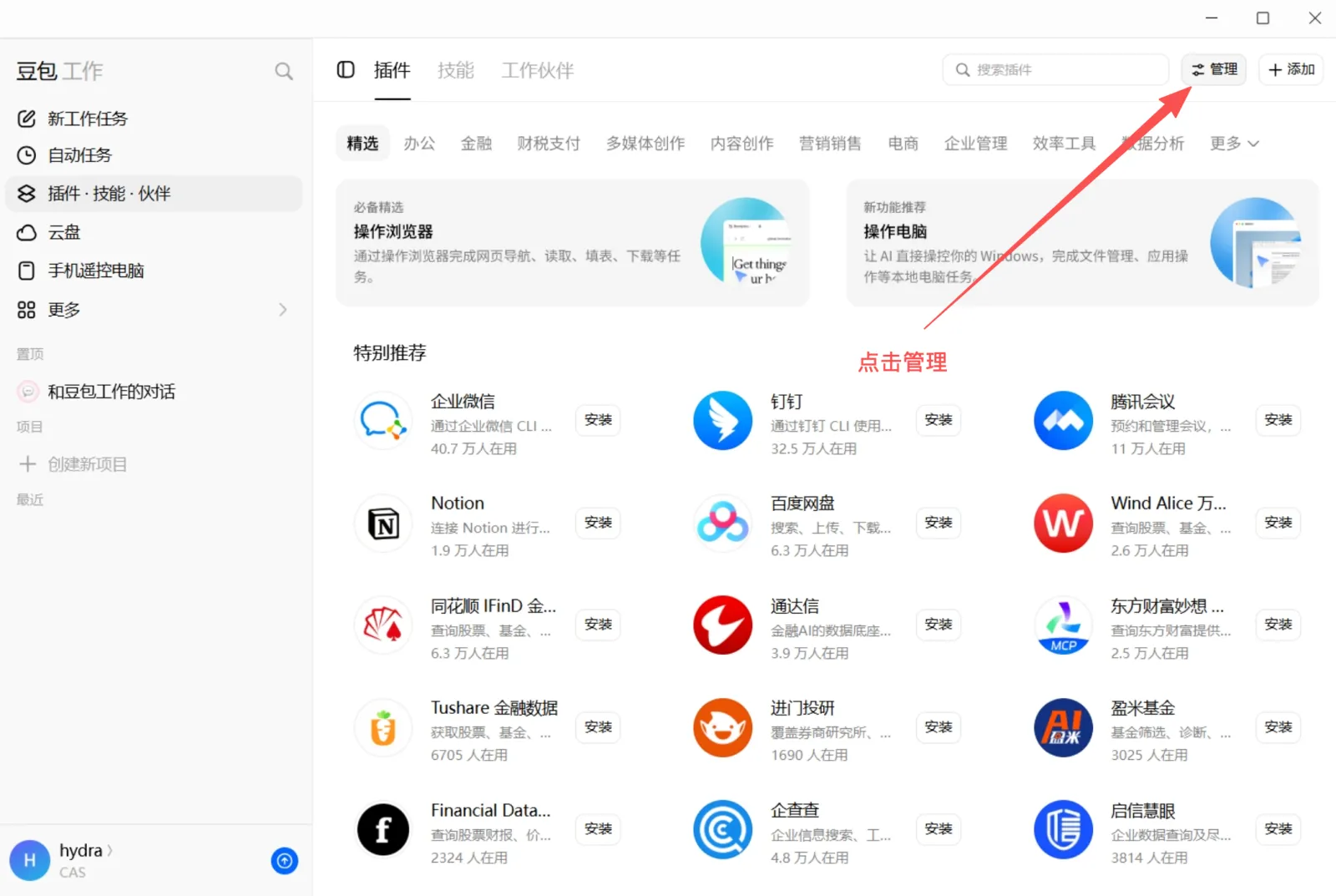The height and width of the screenshot is (896, 1336).
Task: Open the 和豆包工作的对话 pinned chat
Action: 154,392
